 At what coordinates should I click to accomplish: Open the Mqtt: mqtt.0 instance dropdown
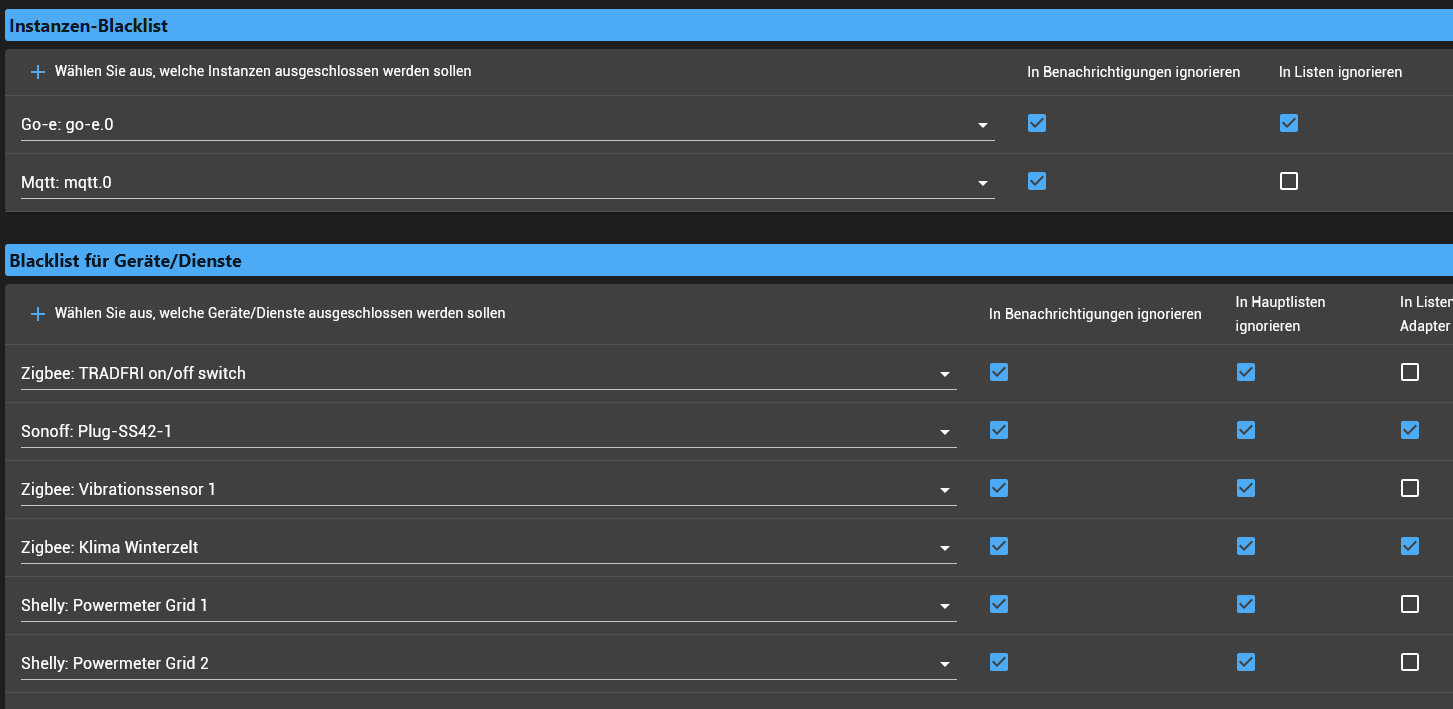[507, 183]
